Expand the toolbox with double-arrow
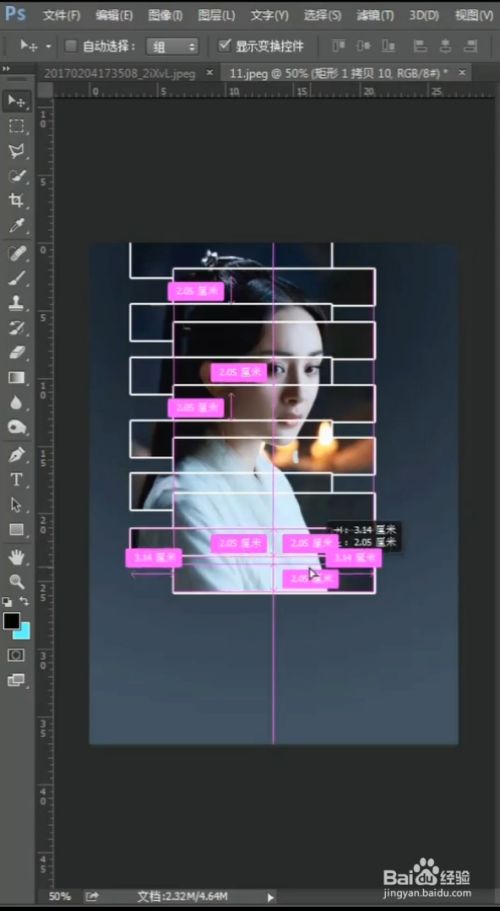The width and height of the screenshot is (500, 911). 6,69
